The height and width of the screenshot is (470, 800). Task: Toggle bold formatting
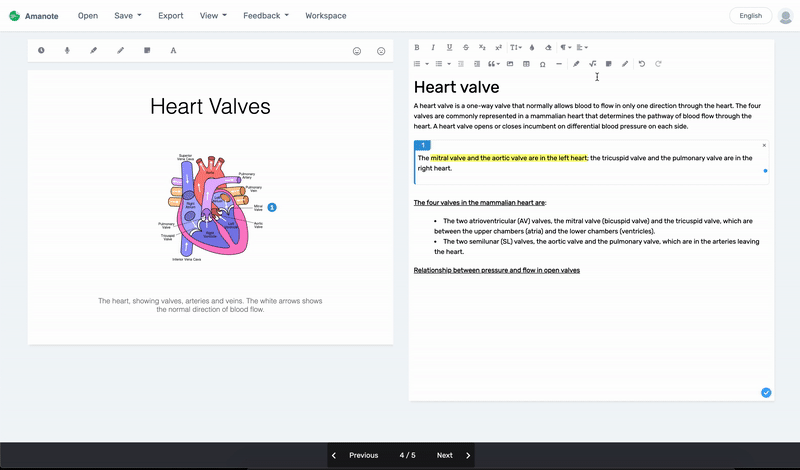pos(417,47)
